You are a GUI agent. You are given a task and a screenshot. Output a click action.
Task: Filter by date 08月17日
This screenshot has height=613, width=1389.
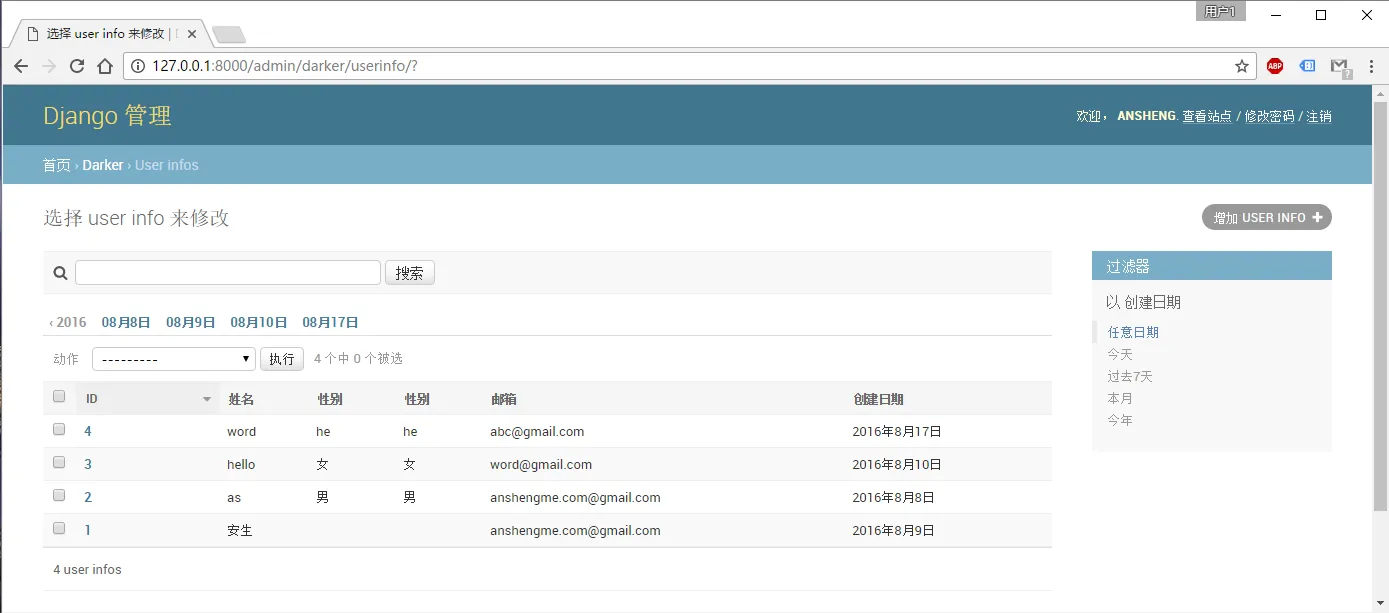click(x=330, y=322)
